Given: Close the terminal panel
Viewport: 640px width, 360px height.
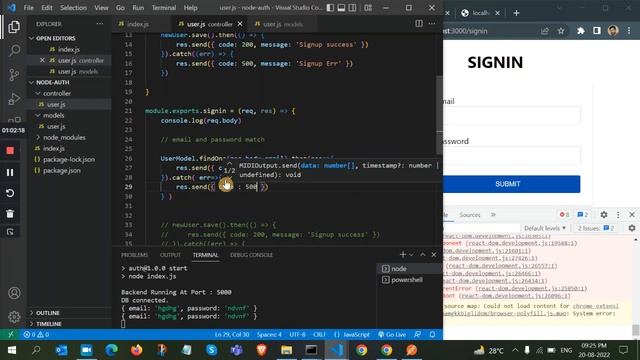Looking at the screenshot, I should [434, 255].
